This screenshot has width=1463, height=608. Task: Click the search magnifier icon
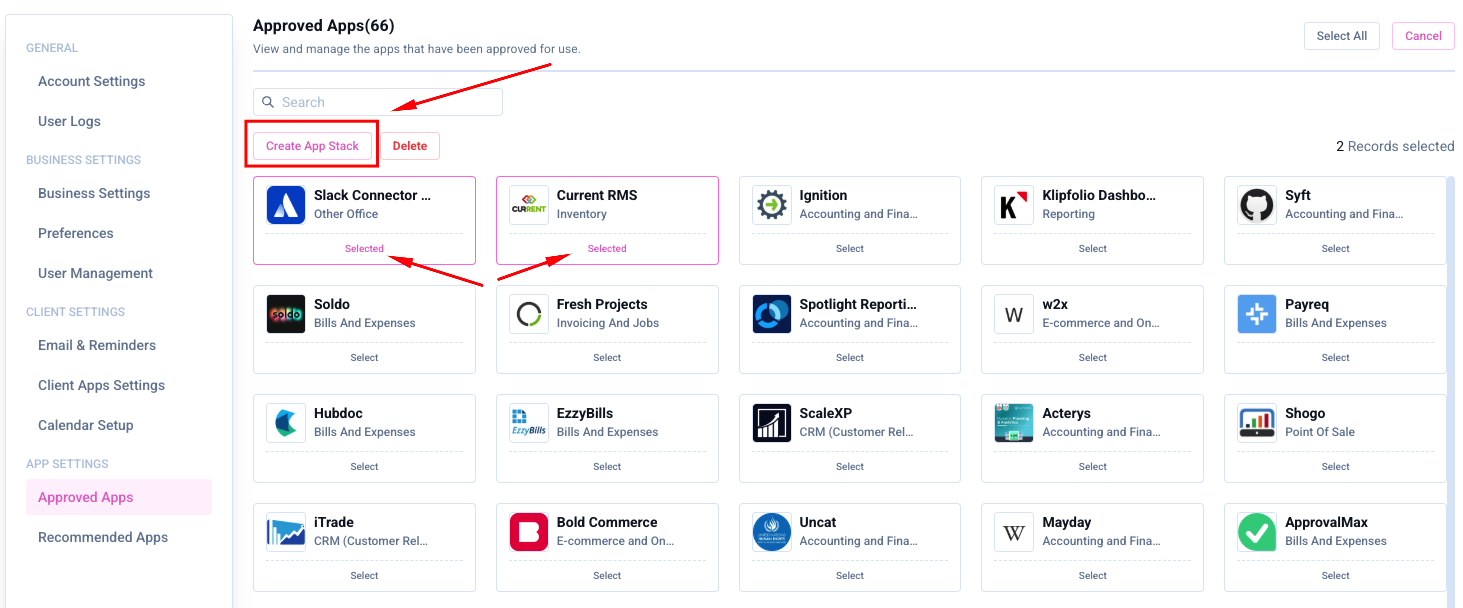pyautogui.click(x=268, y=102)
